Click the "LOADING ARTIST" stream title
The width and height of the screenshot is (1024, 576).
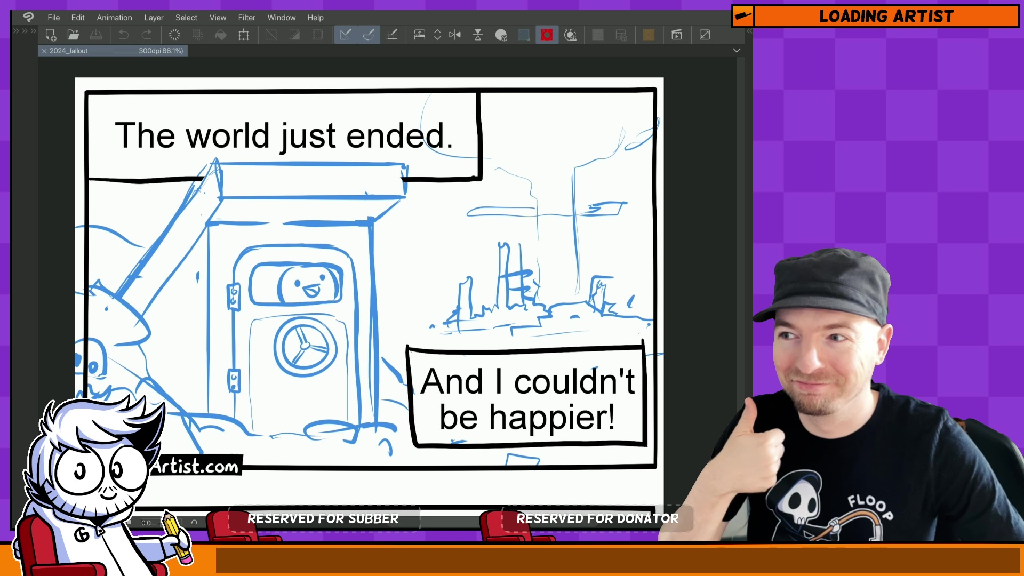pos(886,16)
